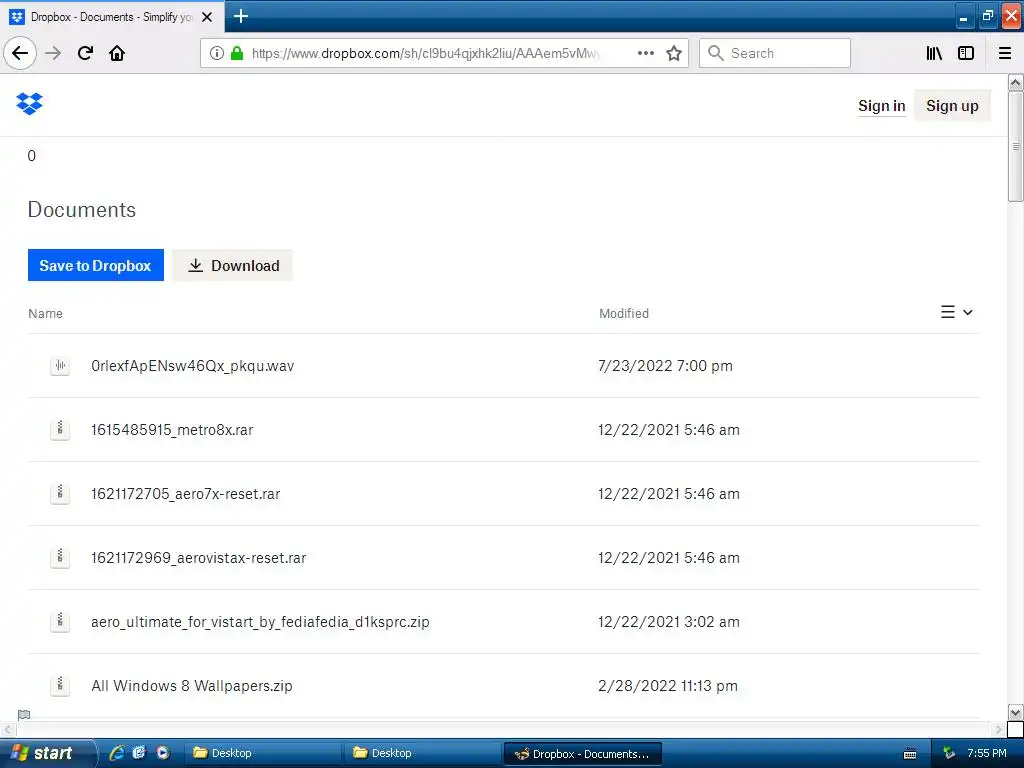The image size is (1024, 768).
Task: Sort by the Modified column header
Action: coord(624,313)
